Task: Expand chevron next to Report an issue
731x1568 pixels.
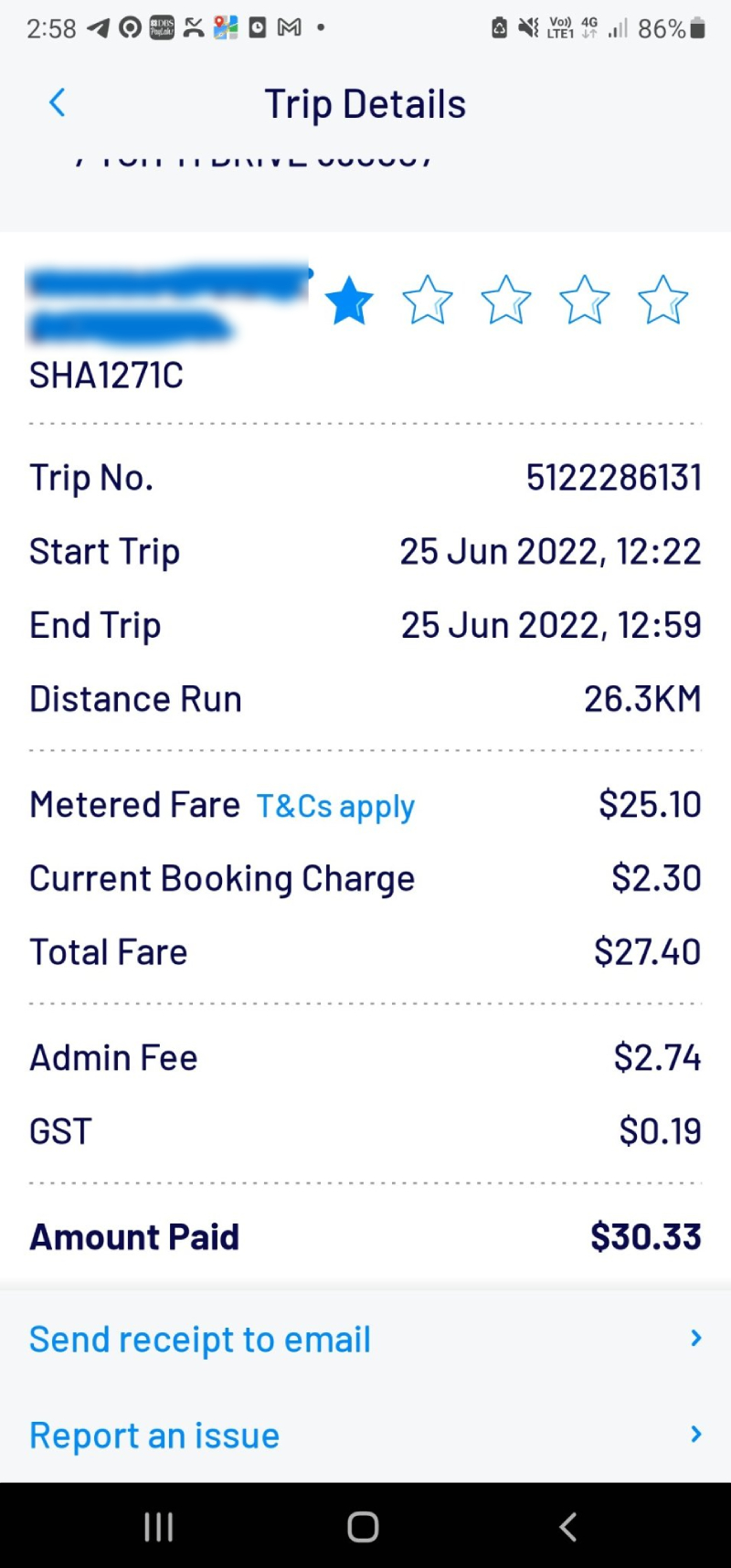Action: coord(696,1435)
